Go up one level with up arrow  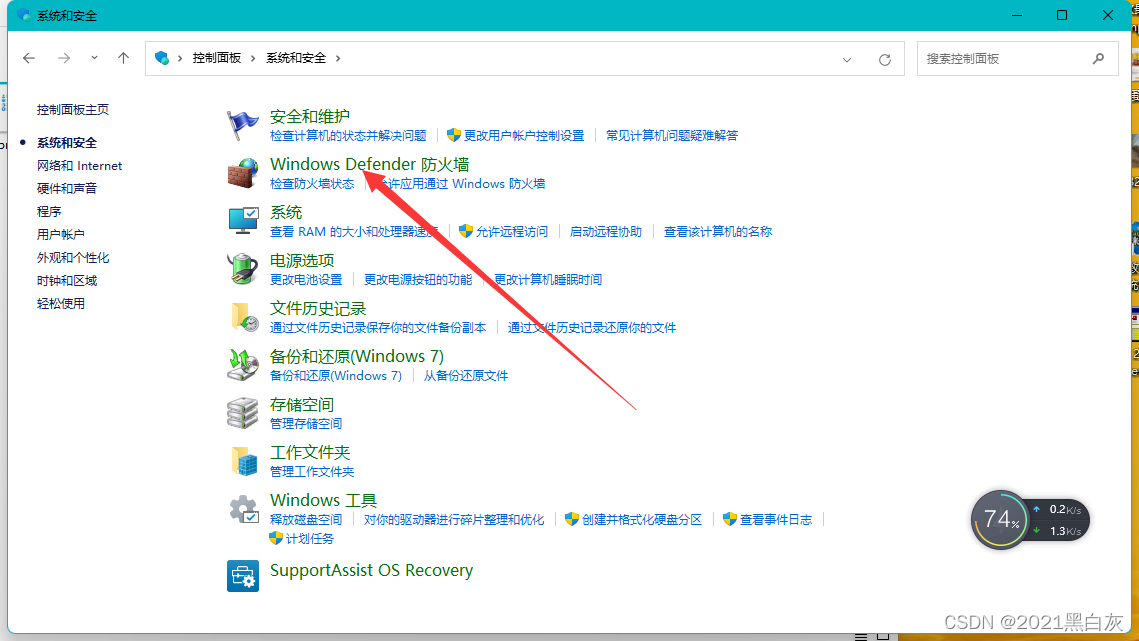pos(123,58)
